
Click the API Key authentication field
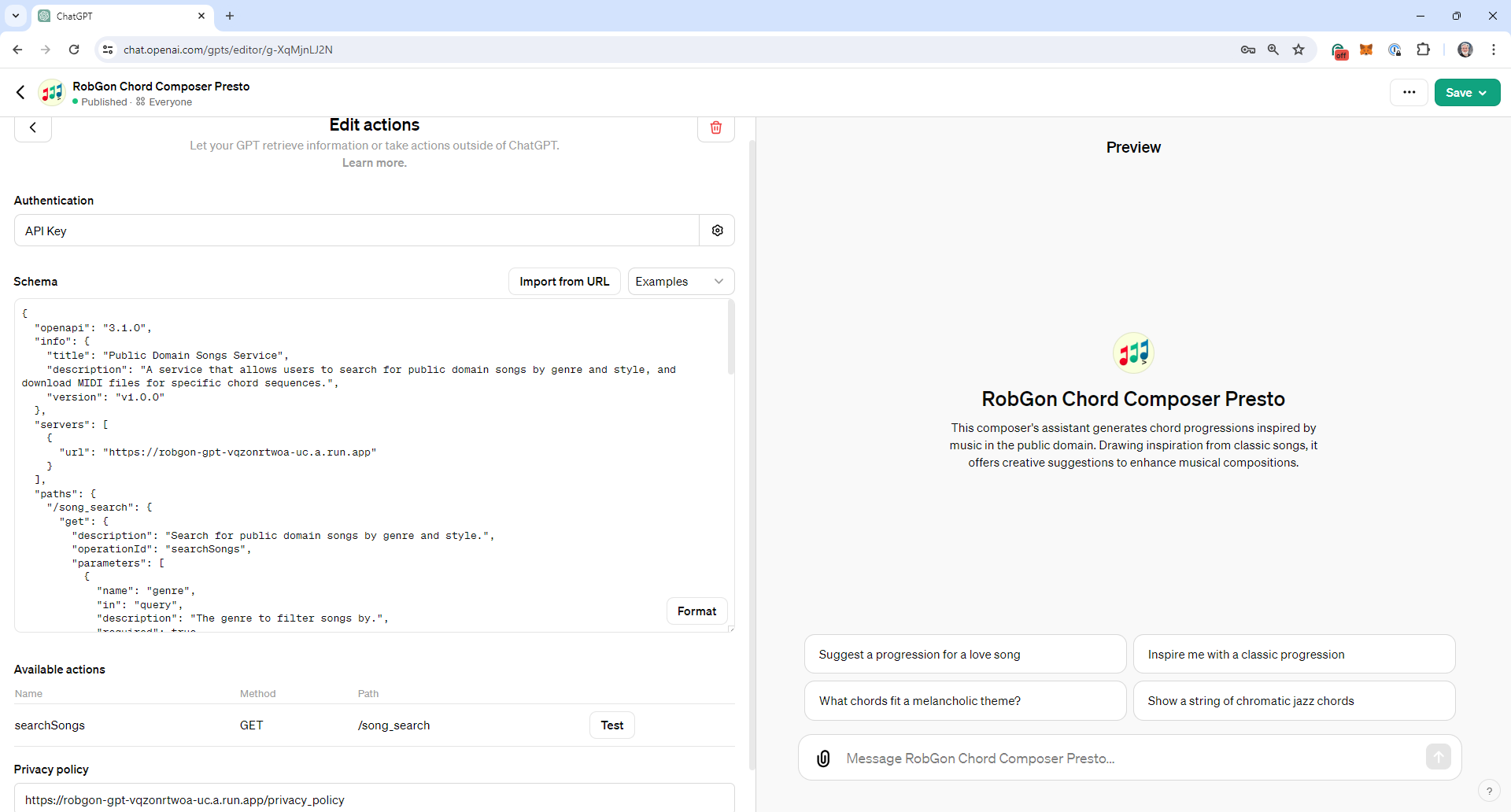(357, 231)
